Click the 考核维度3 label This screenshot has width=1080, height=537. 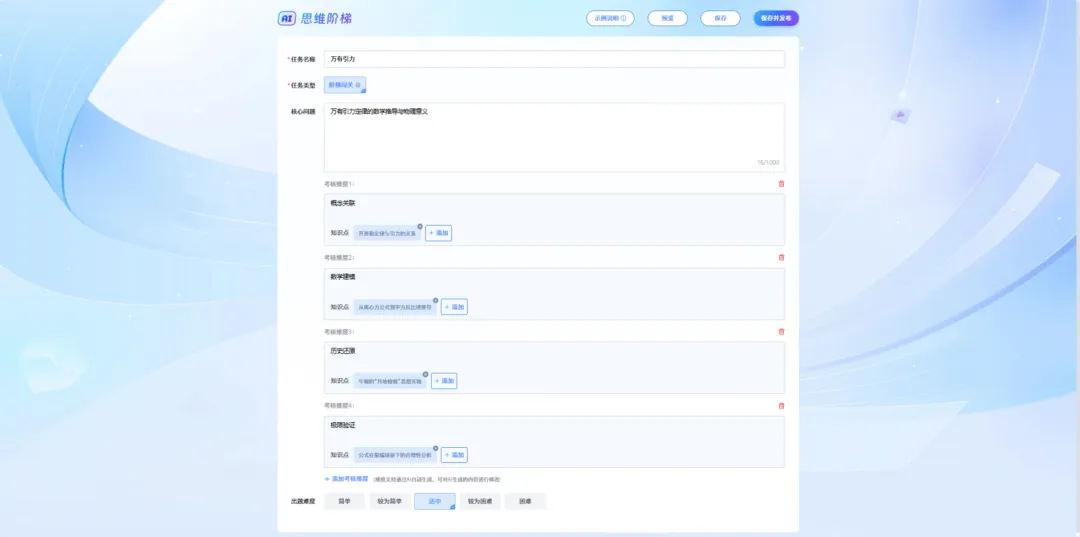pos(338,332)
